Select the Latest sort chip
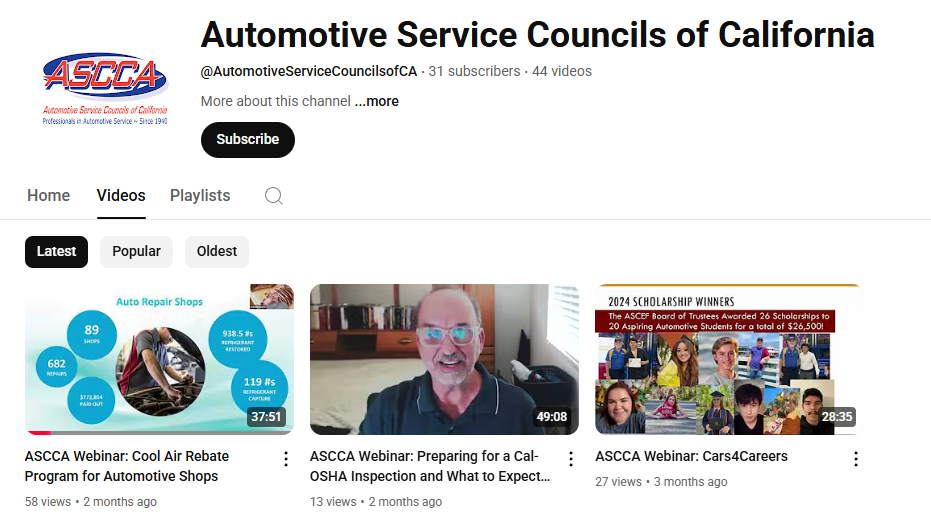This screenshot has width=931, height=524. click(x=56, y=252)
